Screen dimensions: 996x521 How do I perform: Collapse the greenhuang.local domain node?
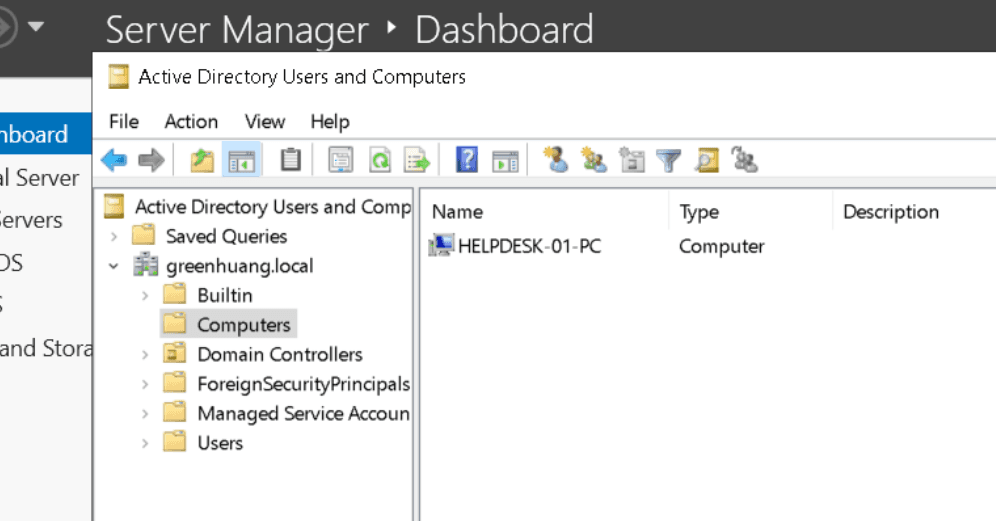click(x=114, y=266)
